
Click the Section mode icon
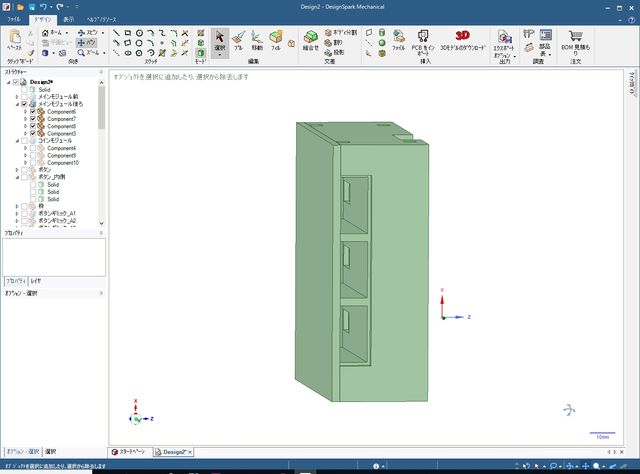click(200, 43)
